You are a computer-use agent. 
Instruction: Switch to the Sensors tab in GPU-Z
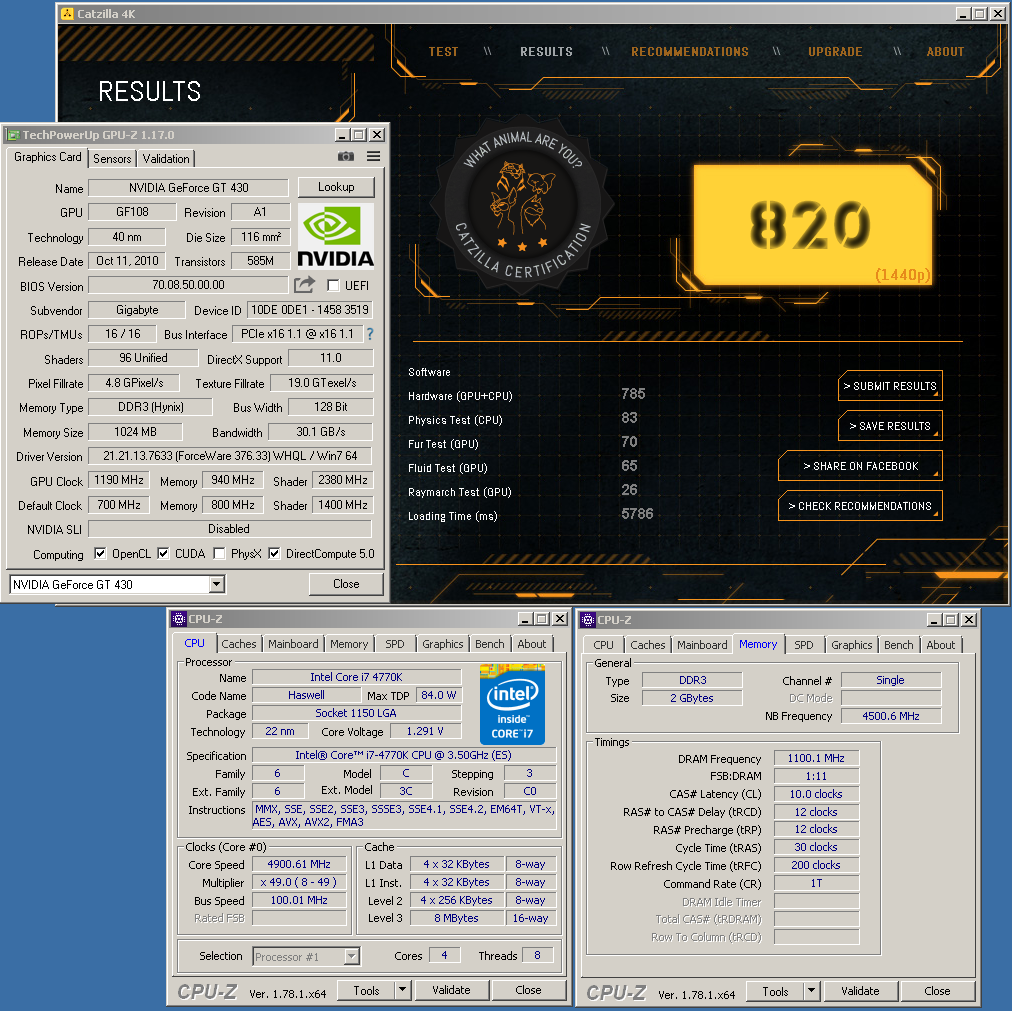[112, 159]
